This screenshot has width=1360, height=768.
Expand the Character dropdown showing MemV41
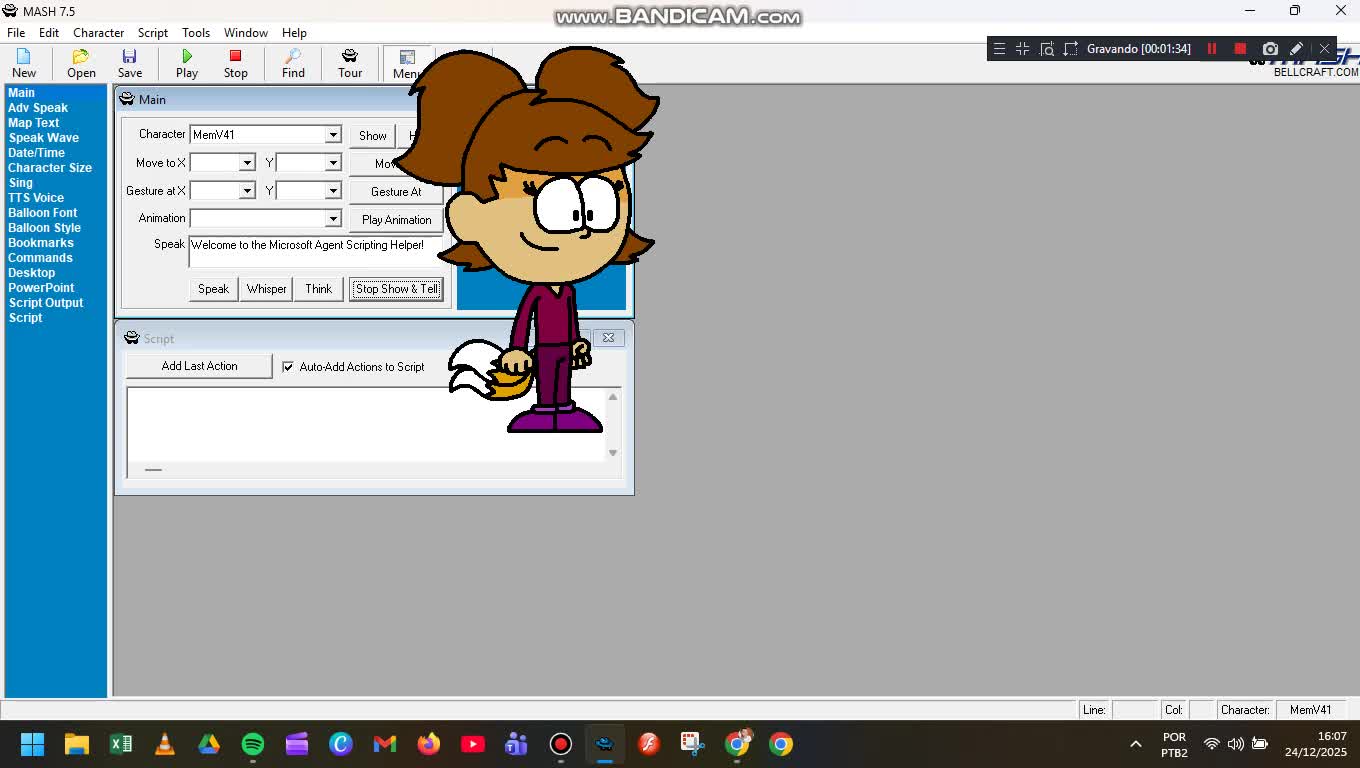click(x=333, y=134)
